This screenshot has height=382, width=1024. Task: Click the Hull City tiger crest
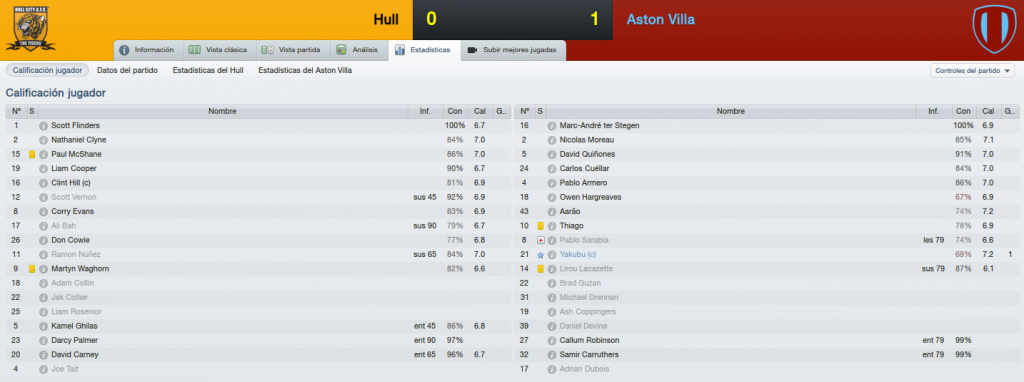[30, 29]
